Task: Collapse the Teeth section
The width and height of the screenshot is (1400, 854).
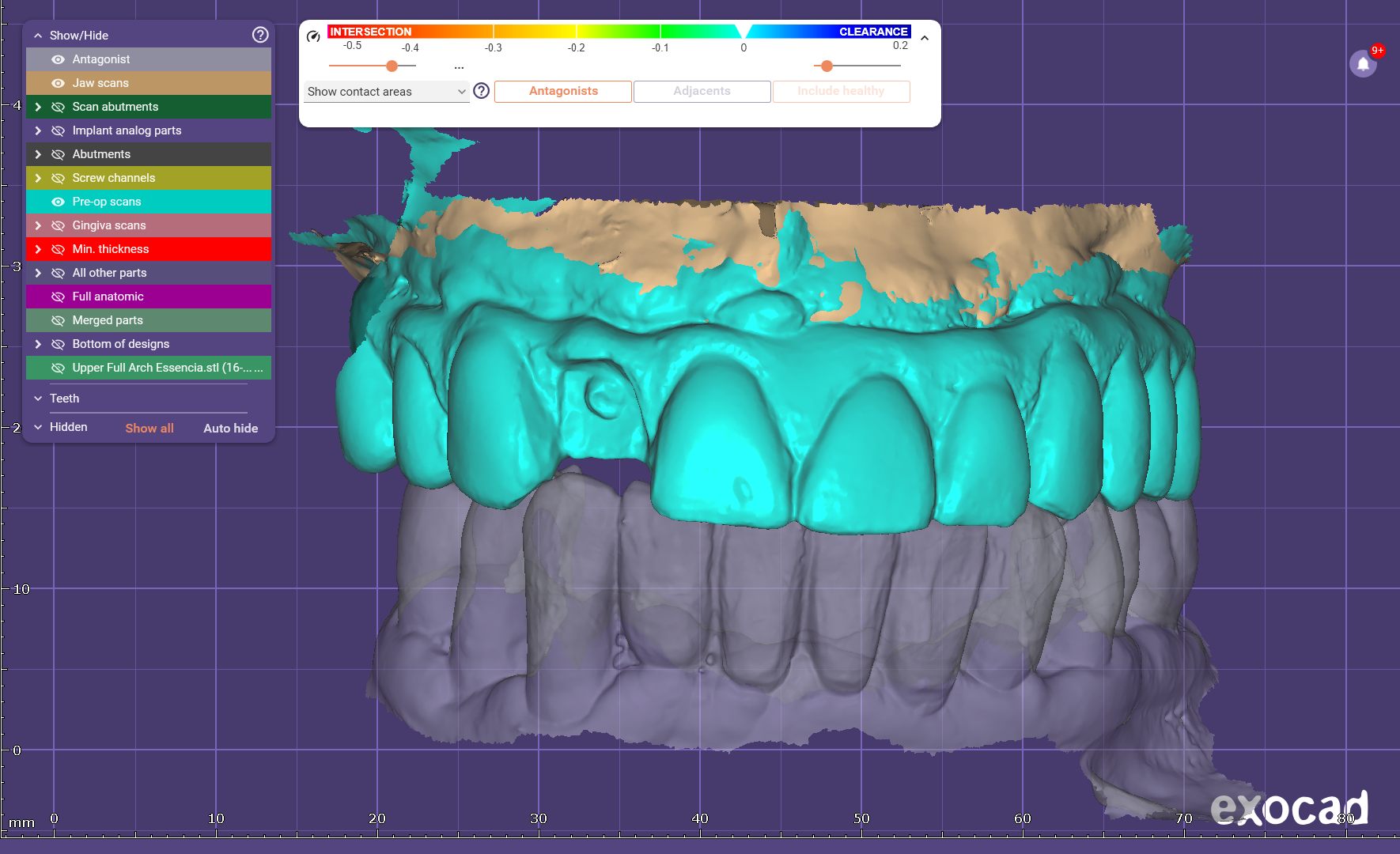Action: coord(37,399)
